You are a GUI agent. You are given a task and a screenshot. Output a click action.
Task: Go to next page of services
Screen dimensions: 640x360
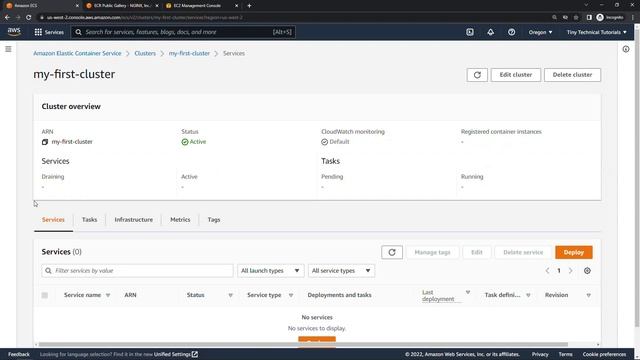pyautogui.click(x=571, y=271)
